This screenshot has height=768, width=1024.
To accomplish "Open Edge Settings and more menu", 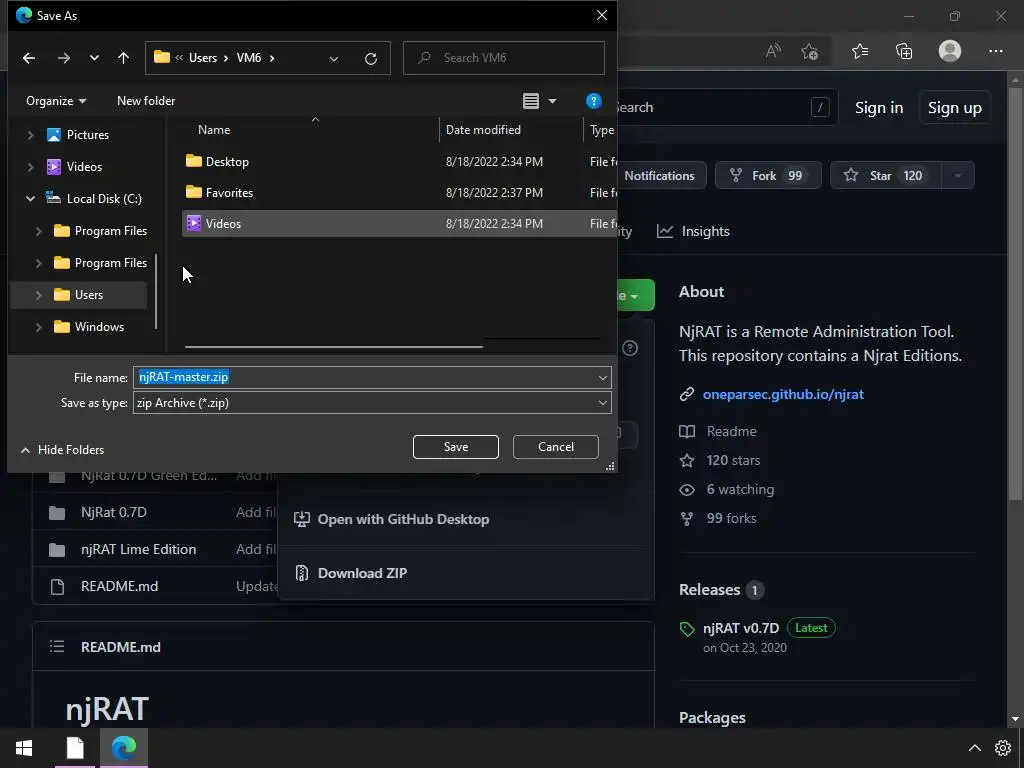I will pos(996,51).
